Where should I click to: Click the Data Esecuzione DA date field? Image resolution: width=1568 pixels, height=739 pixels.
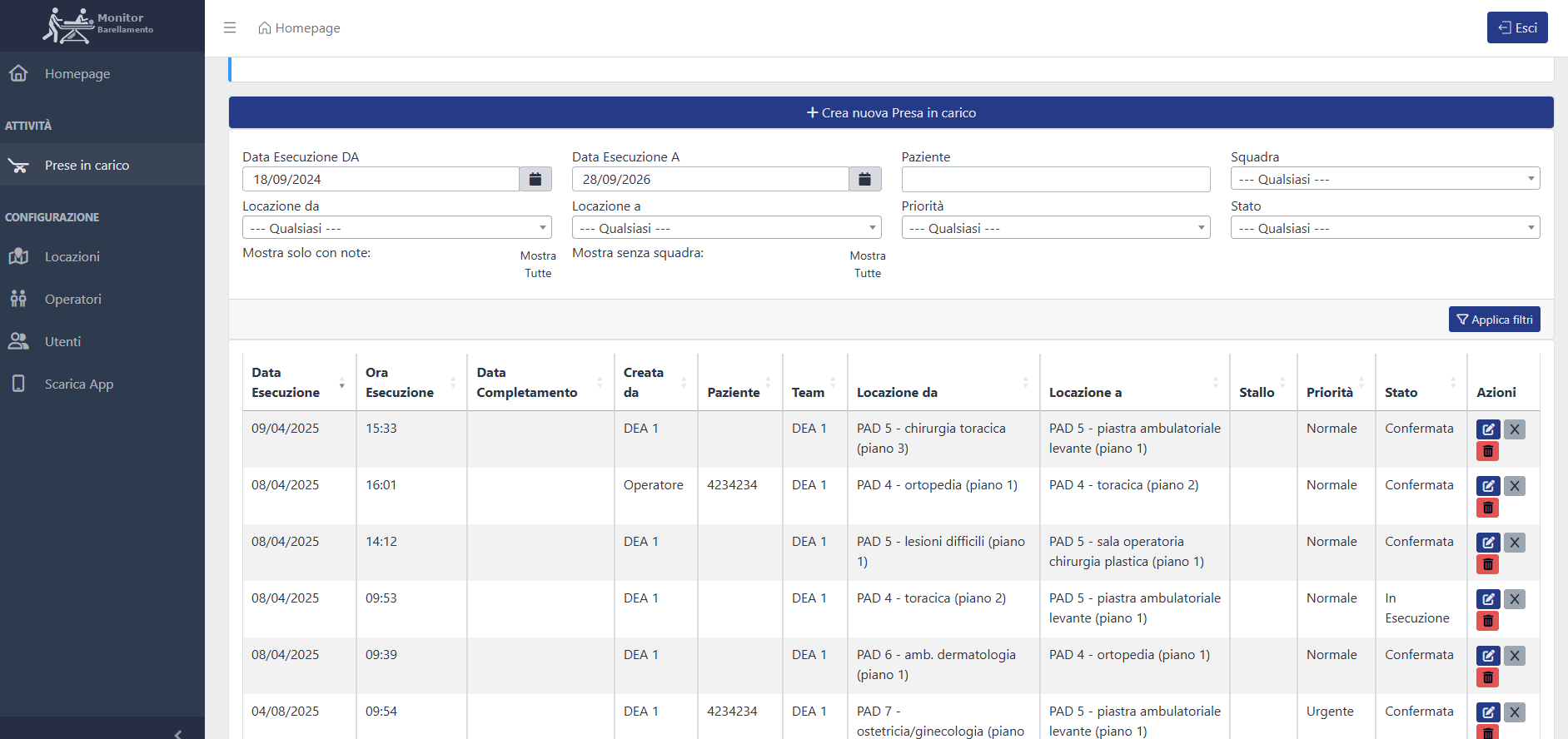coord(381,179)
